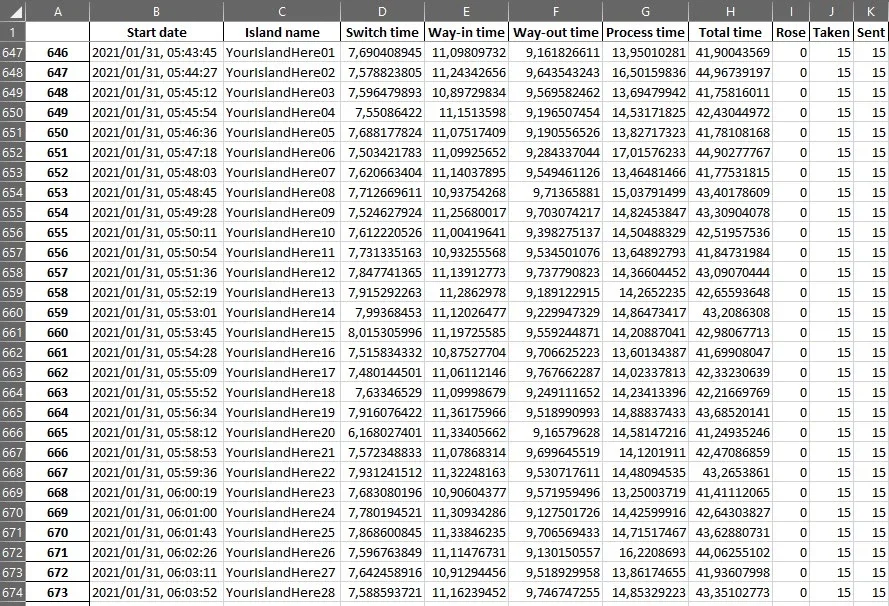Select cell YourIslandHere01
The height and width of the screenshot is (606, 889).
282,53
